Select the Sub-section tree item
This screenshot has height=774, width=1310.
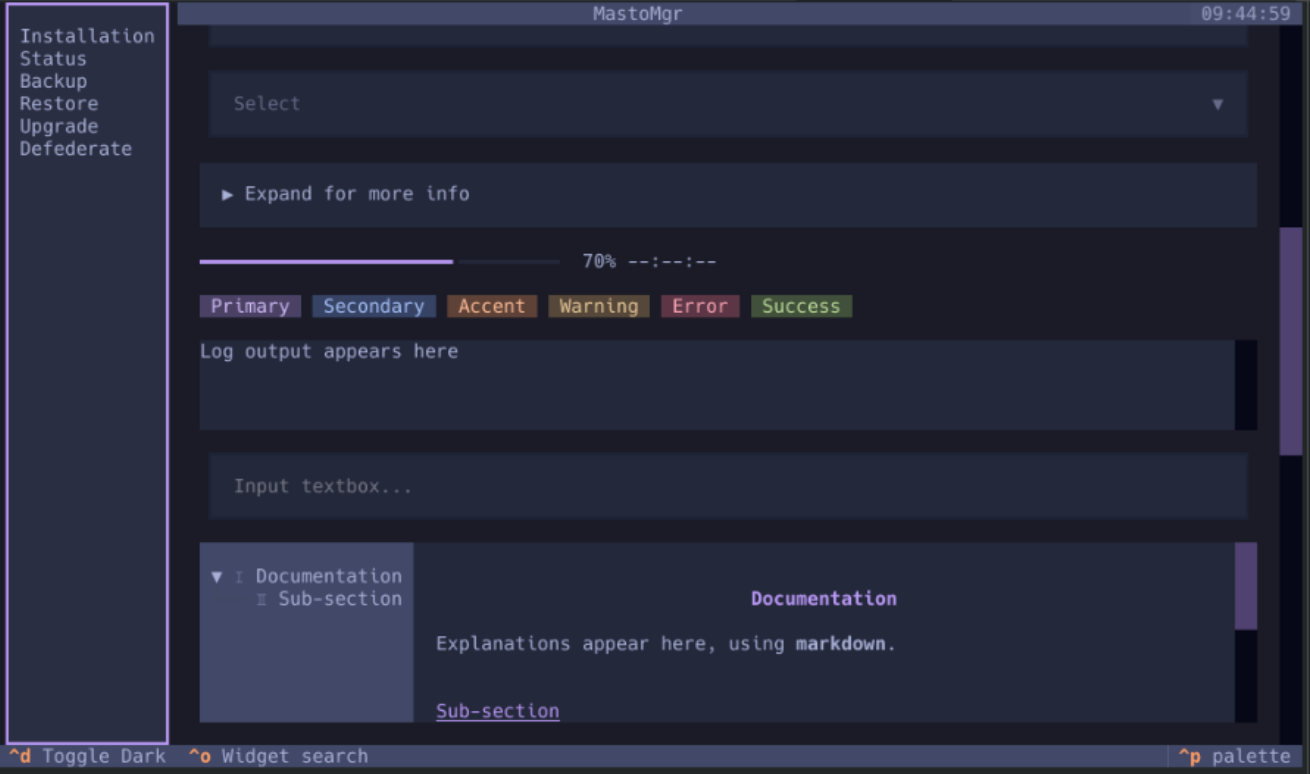pyautogui.click(x=339, y=599)
